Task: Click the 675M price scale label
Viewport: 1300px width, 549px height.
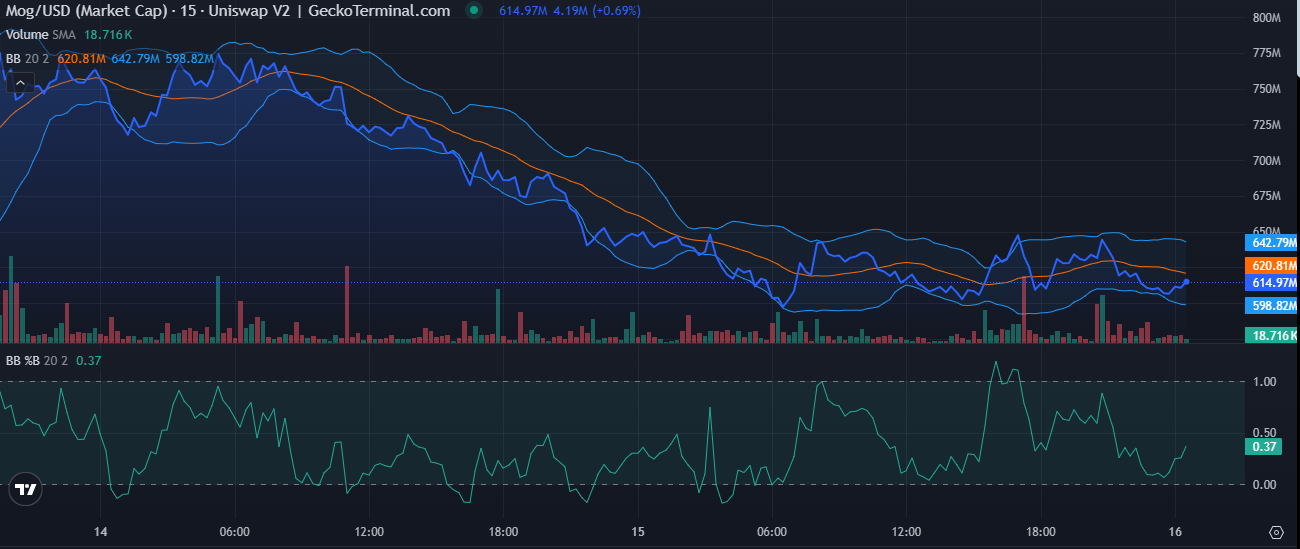Action: (x=1266, y=197)
